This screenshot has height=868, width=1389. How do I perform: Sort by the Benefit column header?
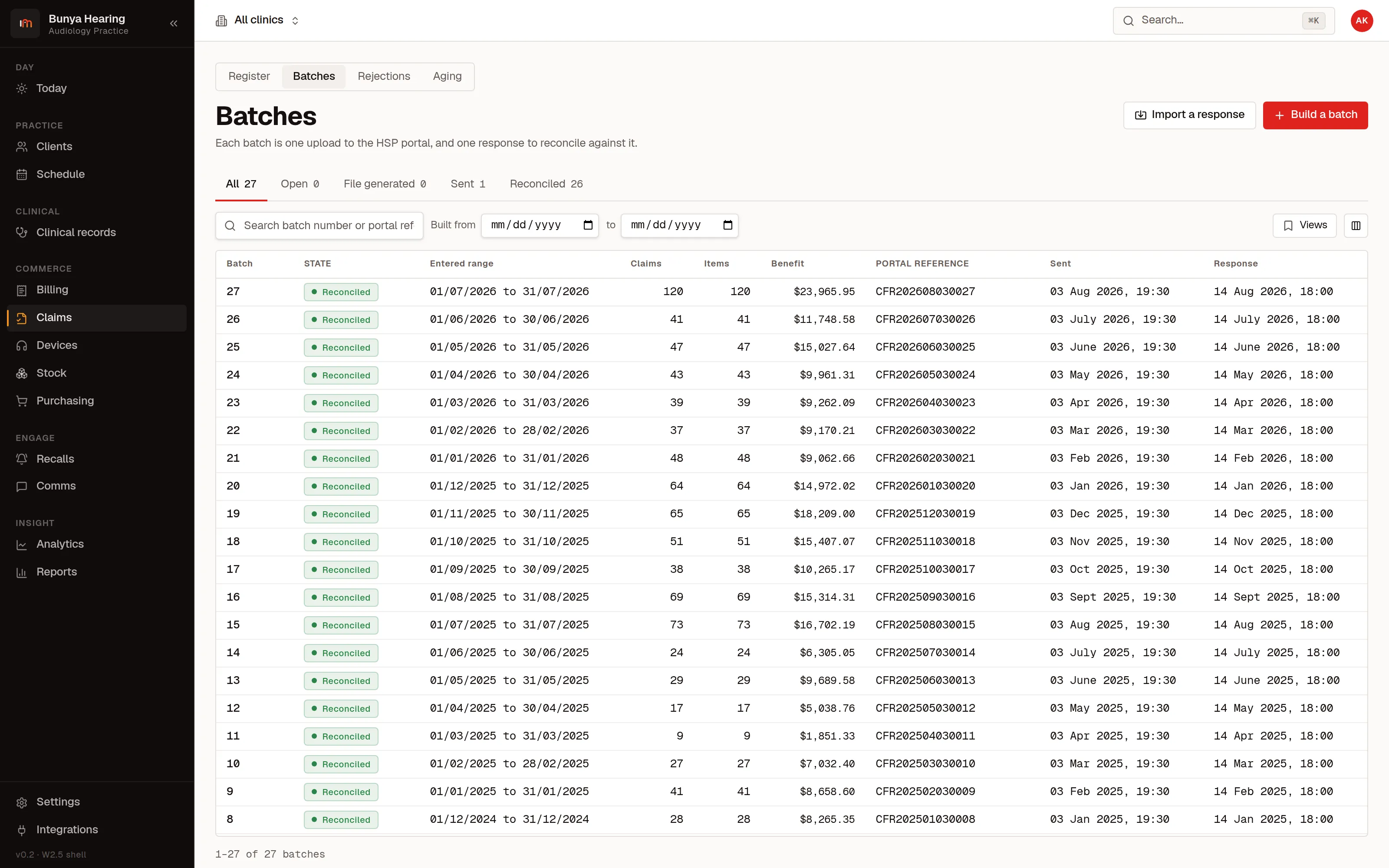[787, 263]
